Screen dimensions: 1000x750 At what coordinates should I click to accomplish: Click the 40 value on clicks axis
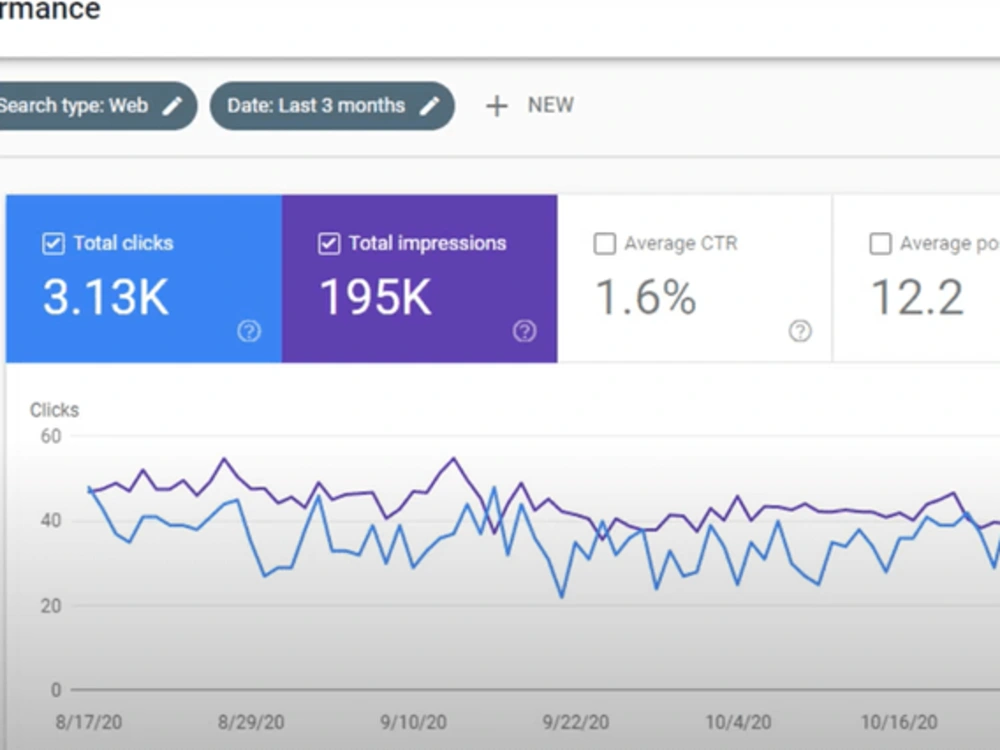click(51, 520)
